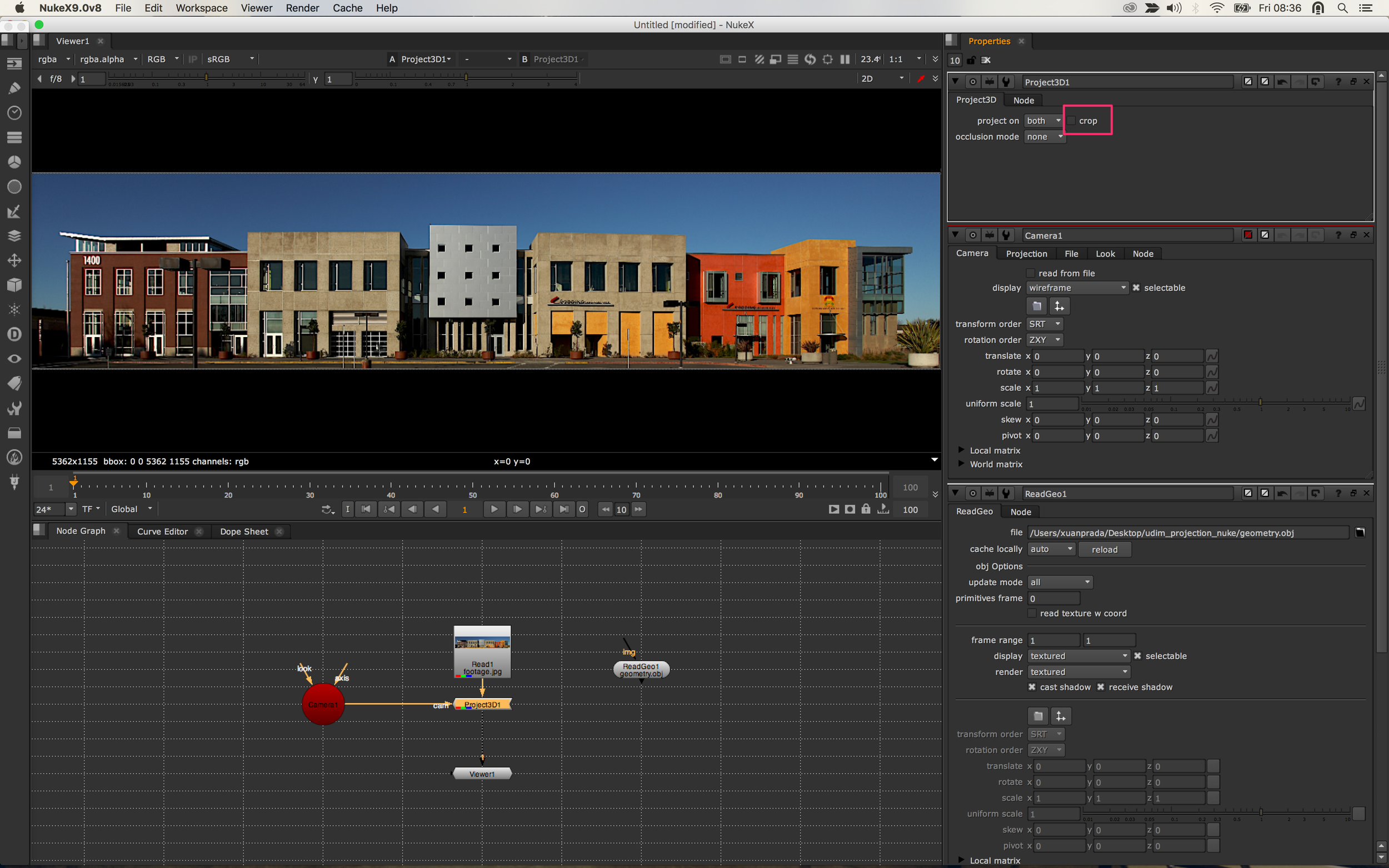Open the Time nodes clock menu
1389x868 pixels.
[x=14, y=113]
